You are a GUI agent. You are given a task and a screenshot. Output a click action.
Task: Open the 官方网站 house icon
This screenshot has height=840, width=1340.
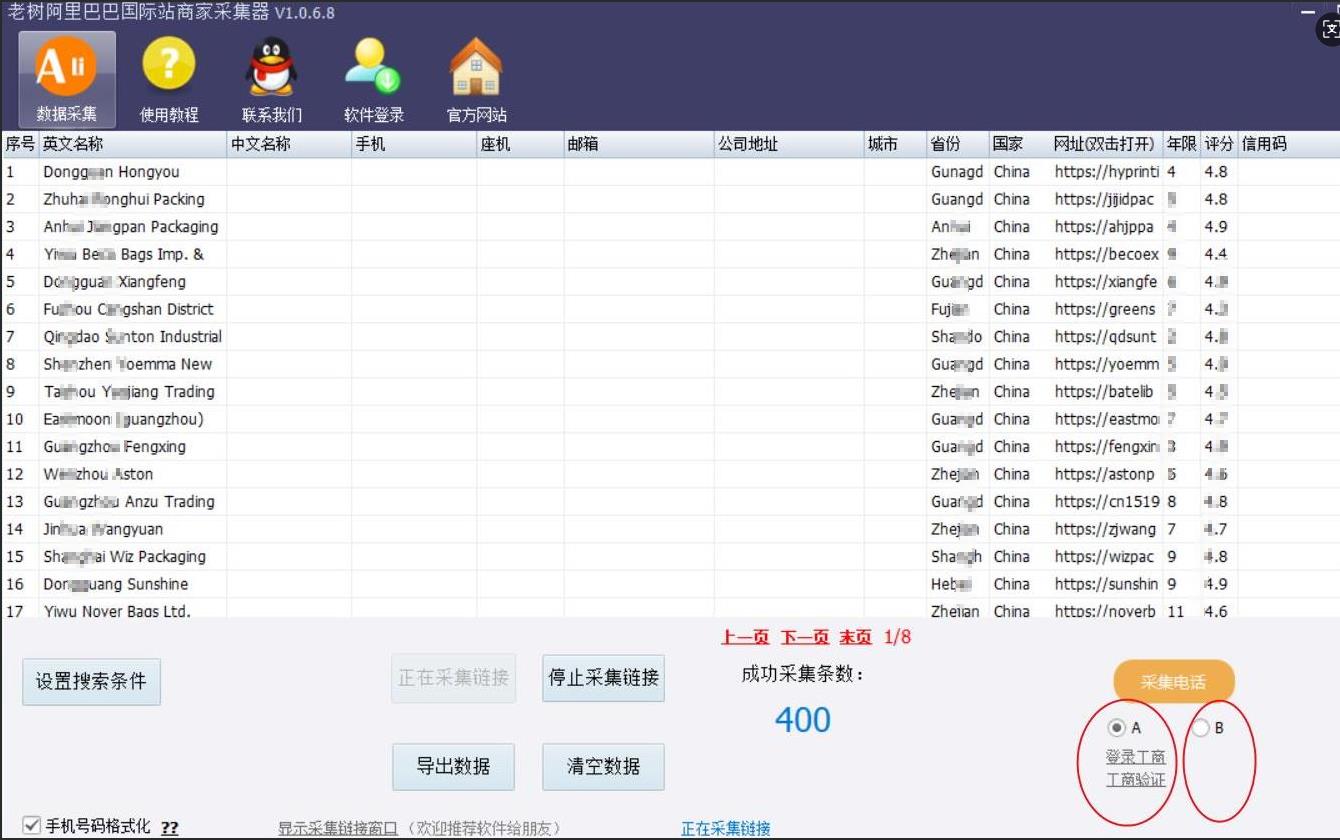[x=476, y=77]
